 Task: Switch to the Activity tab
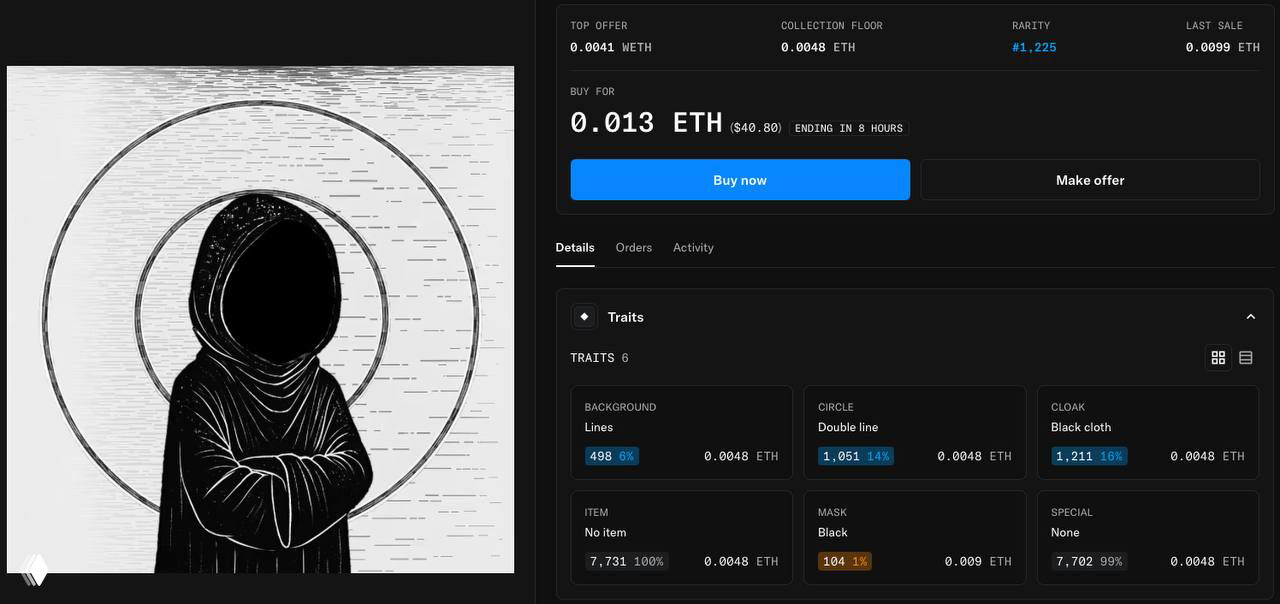coord(693,247)
